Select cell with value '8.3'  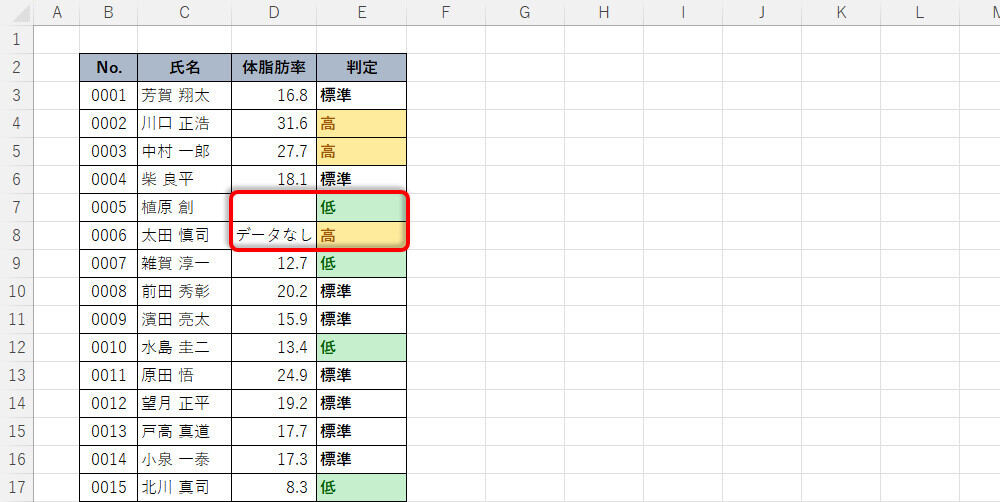tap(274, 487)
